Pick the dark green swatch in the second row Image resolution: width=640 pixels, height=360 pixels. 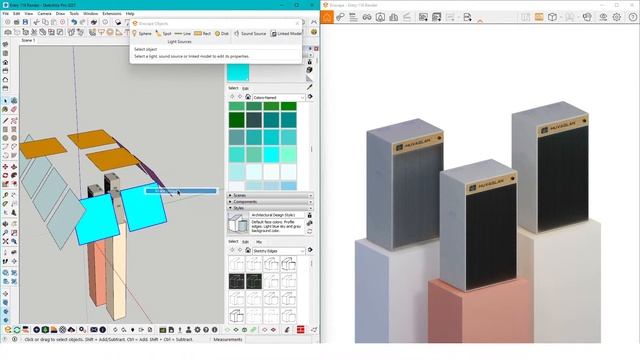tap(236, 120)
